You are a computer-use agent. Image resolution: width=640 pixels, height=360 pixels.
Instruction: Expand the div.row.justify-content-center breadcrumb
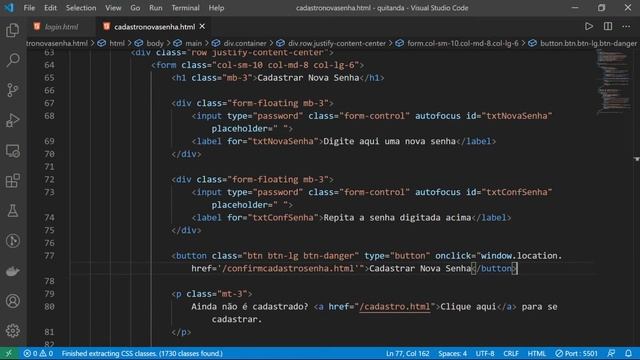click(337, 43)
